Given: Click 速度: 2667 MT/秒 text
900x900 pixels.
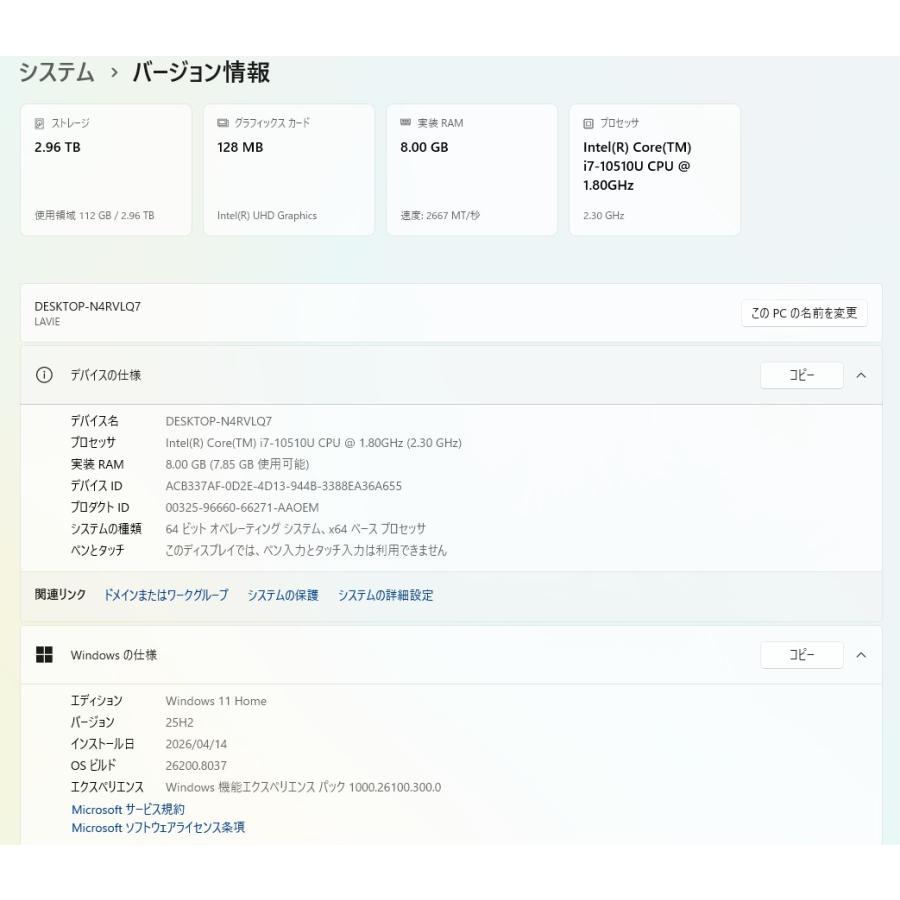Looking at the screenshot, I should click(x=440, y=215).
